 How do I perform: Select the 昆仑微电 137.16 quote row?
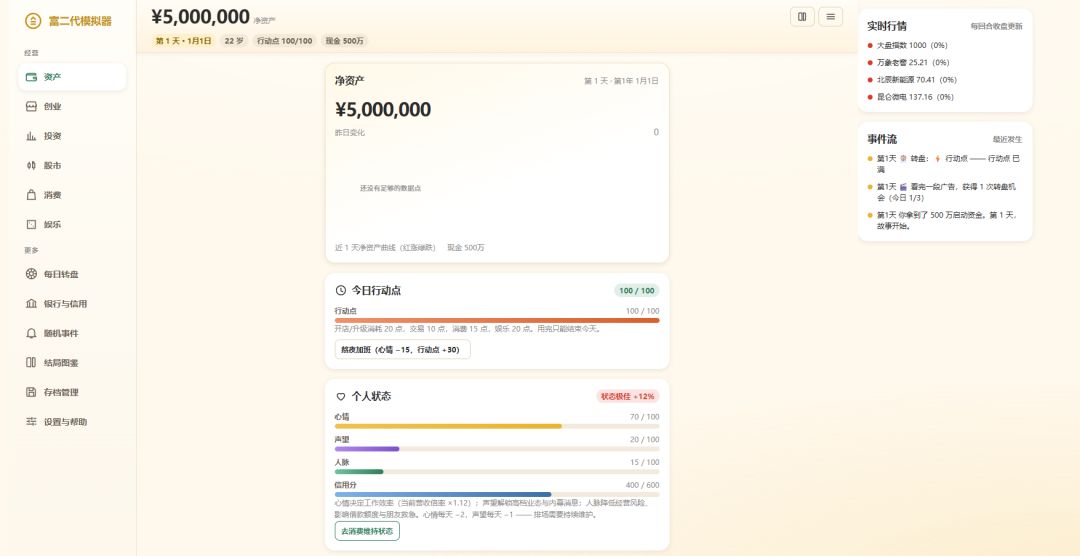(x=945, y=97)
